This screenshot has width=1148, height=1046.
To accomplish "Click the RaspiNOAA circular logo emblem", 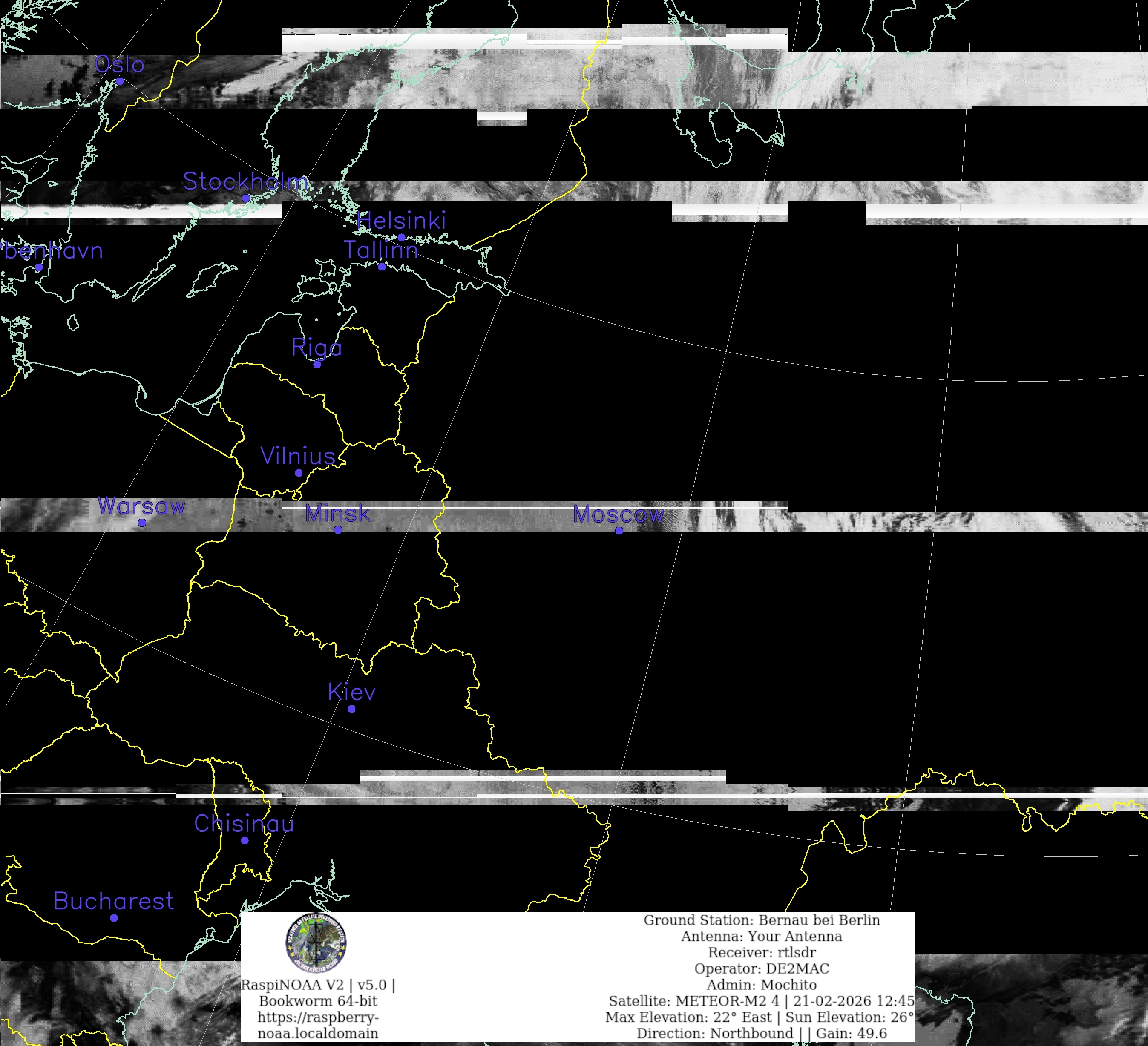I will tap(316, 943).
